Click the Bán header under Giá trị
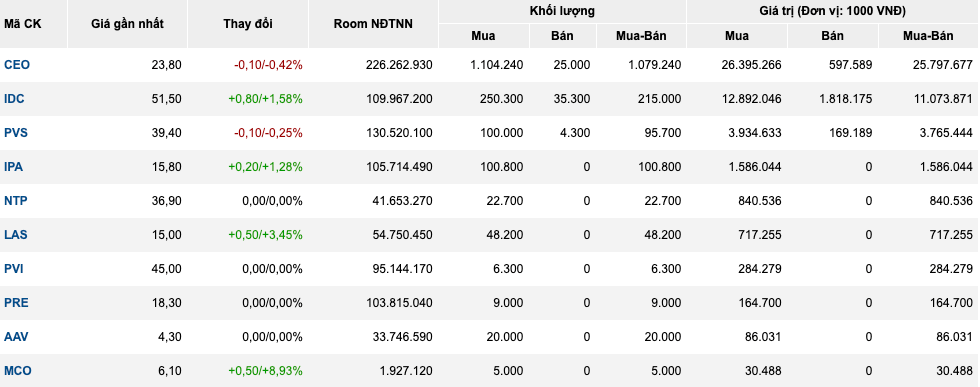The height and width of the screenshot is (387, 980). pos(832,36)
